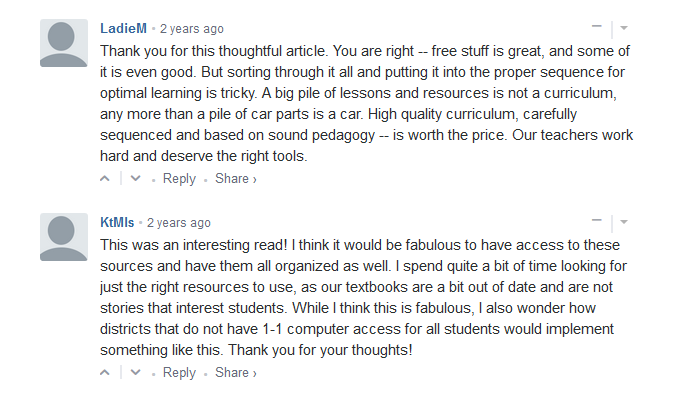Image resolution: width=682 pixels, height=398 pixels.
Task: Reply to KtMIs's comment
Action: 179,372
